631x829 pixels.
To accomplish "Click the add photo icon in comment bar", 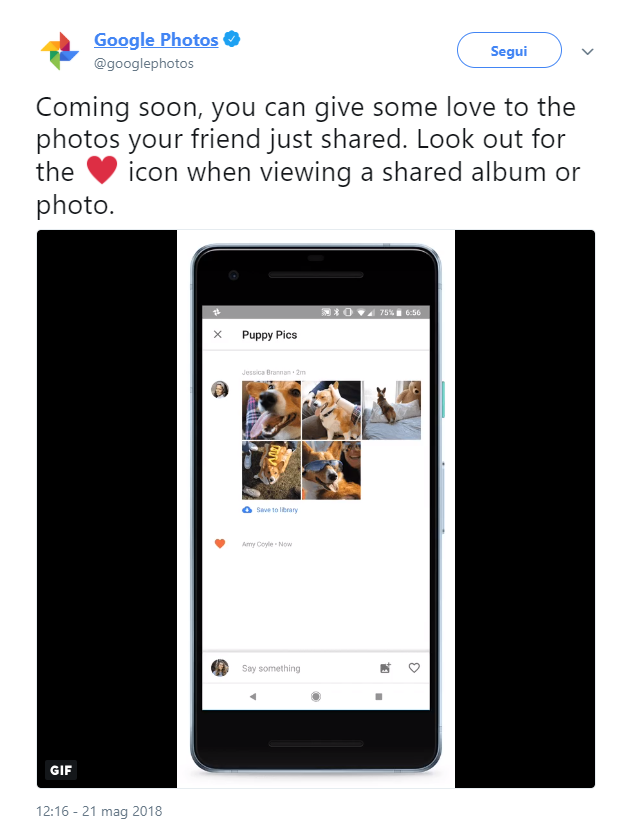I will [386, 668].
